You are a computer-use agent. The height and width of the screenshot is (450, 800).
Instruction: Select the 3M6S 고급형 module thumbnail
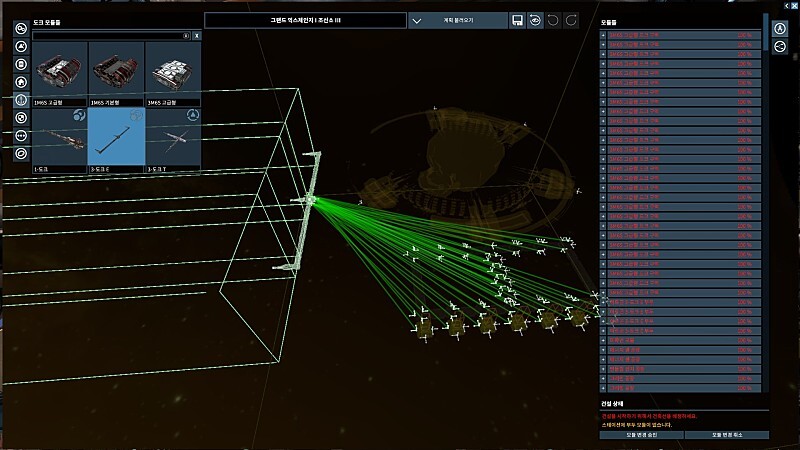(173, 74)
